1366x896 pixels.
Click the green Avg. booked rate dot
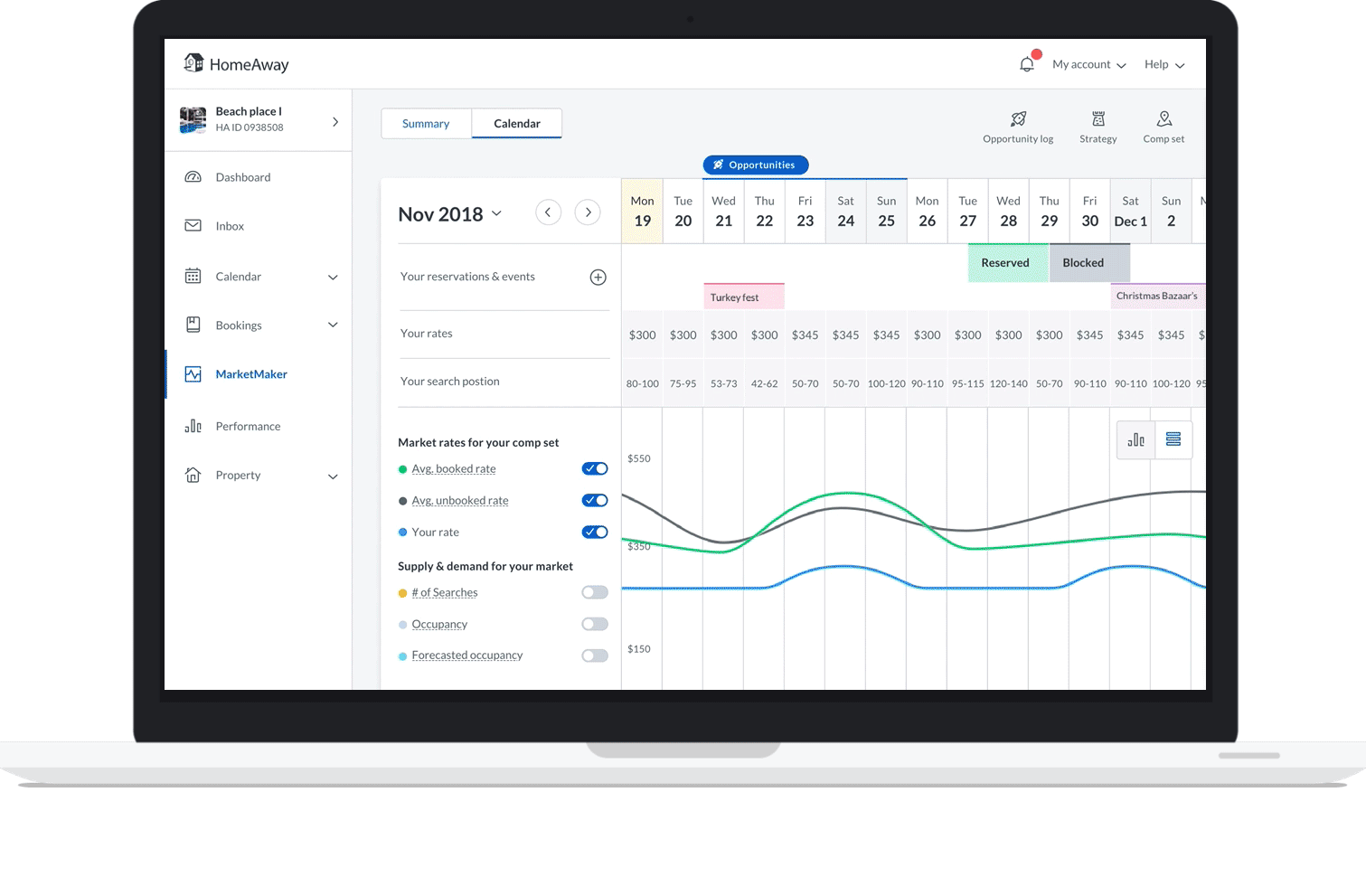coord(402,469)
